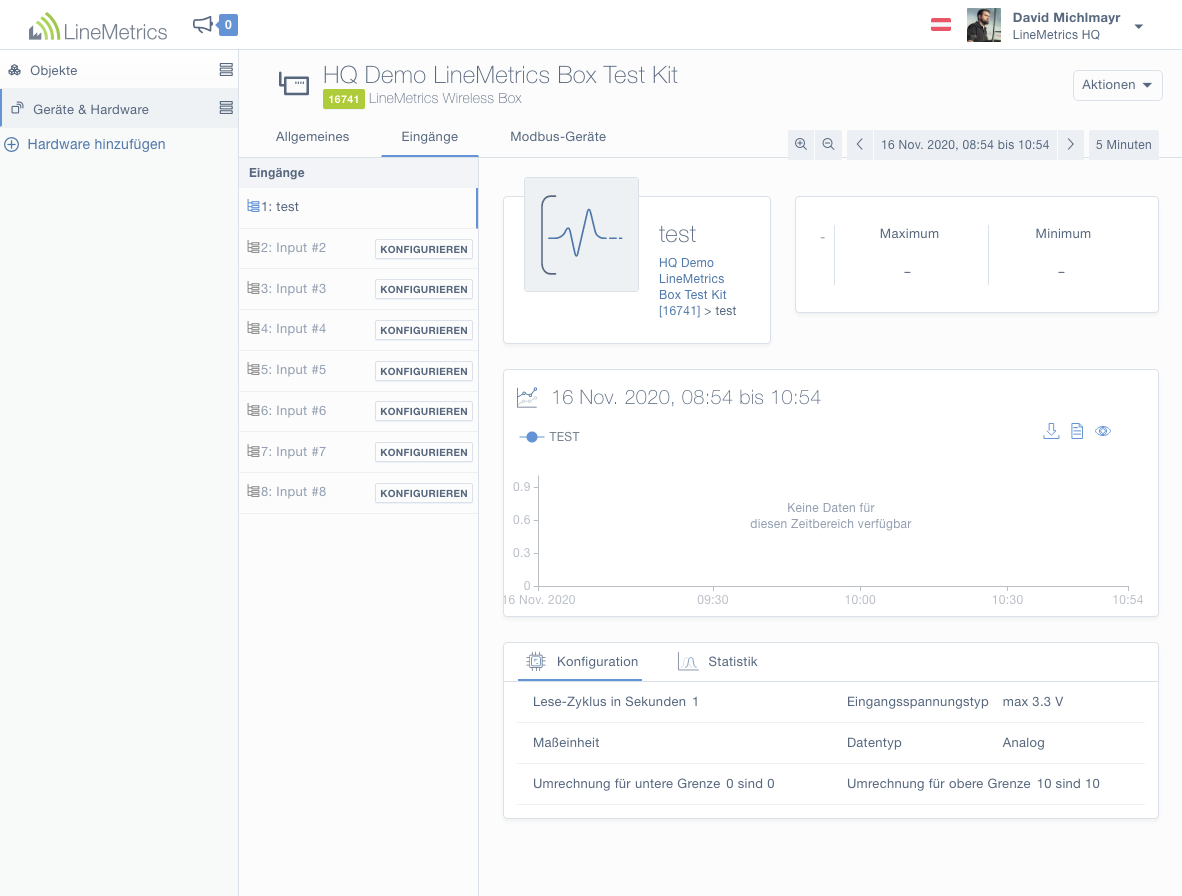
Task: Configure Input #6
Action: [x=424, y=411]
